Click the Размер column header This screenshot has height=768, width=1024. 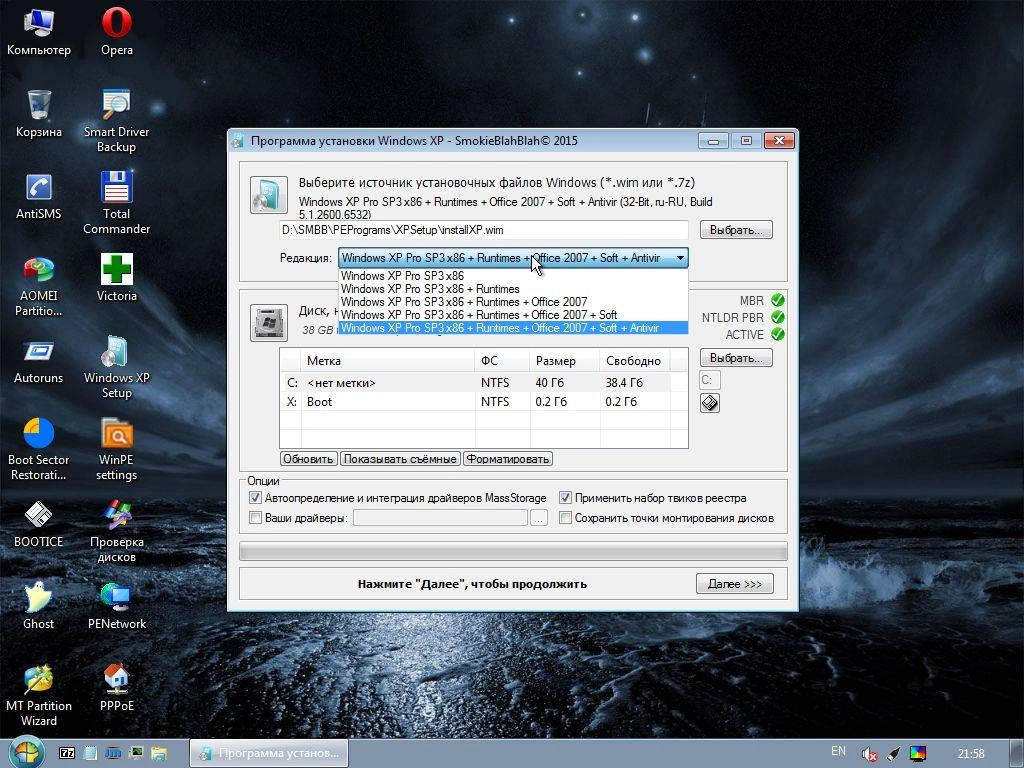(564, 360)
